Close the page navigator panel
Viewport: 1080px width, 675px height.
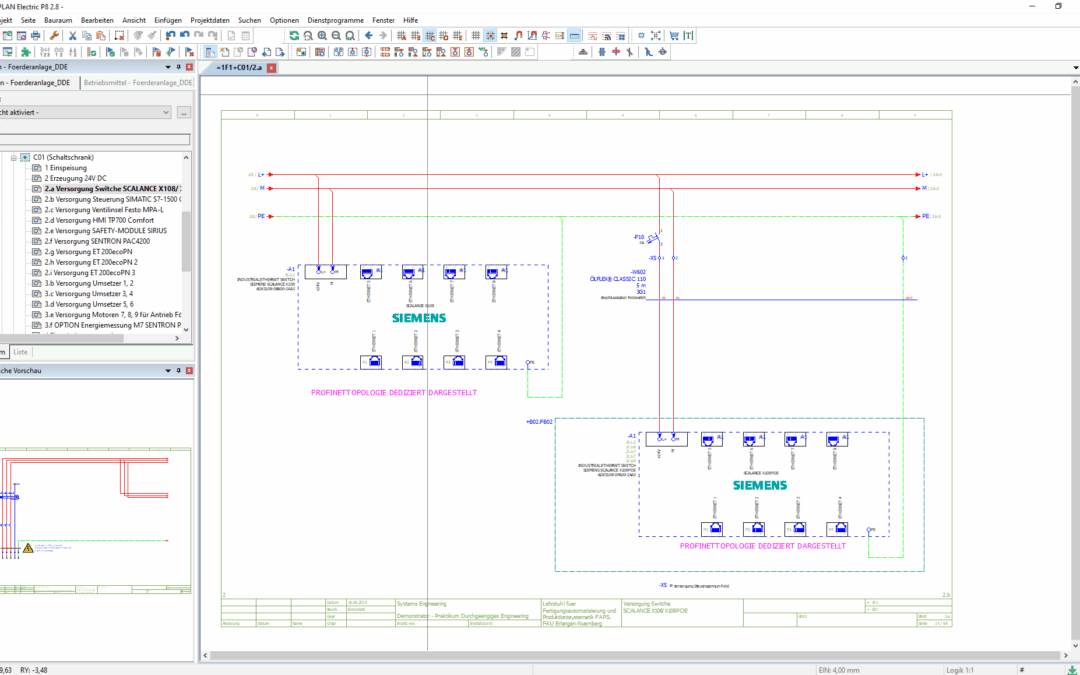(x=189, y=67)
